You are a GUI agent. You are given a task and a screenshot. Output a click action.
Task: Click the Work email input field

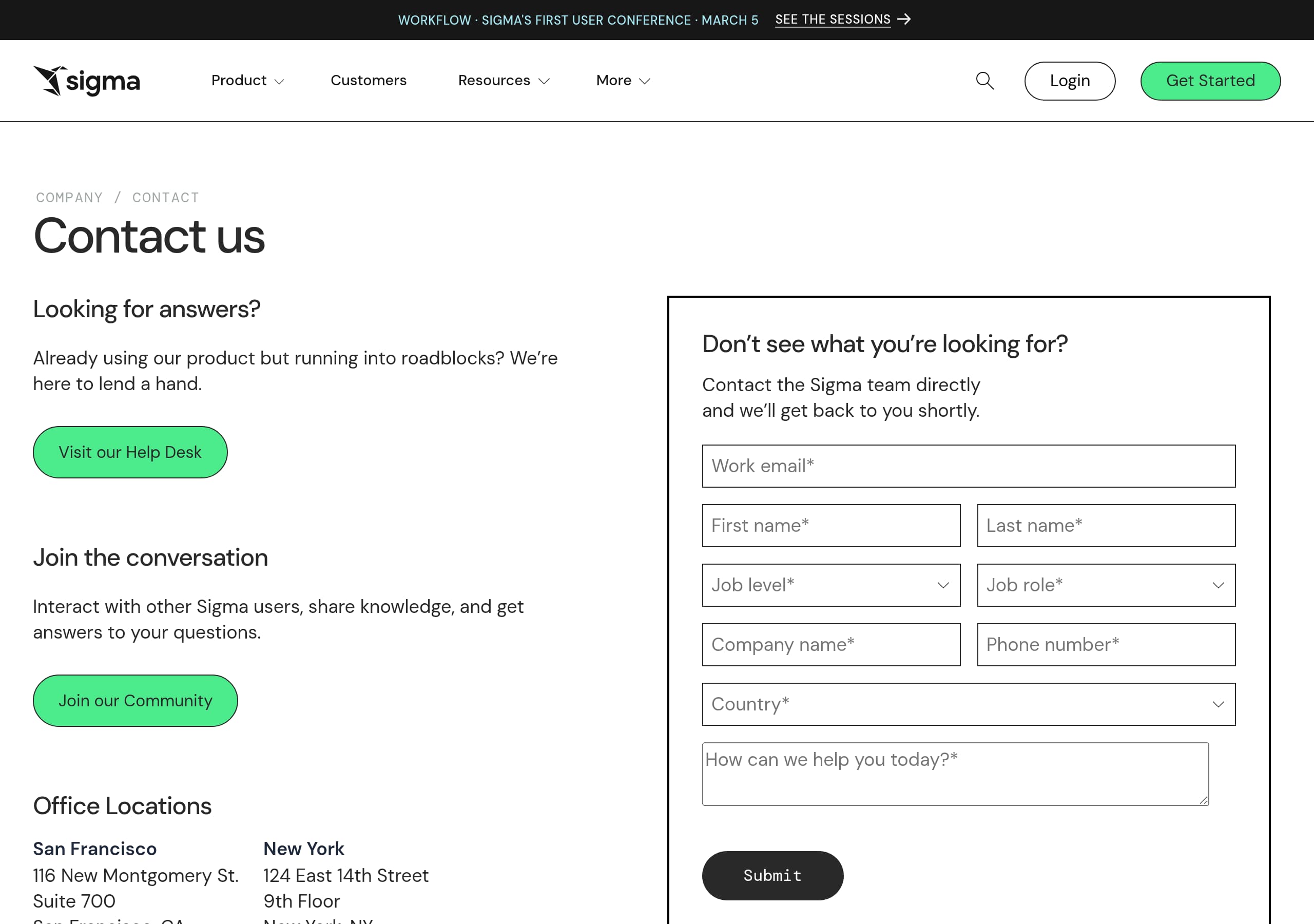[x=967, y=466]
